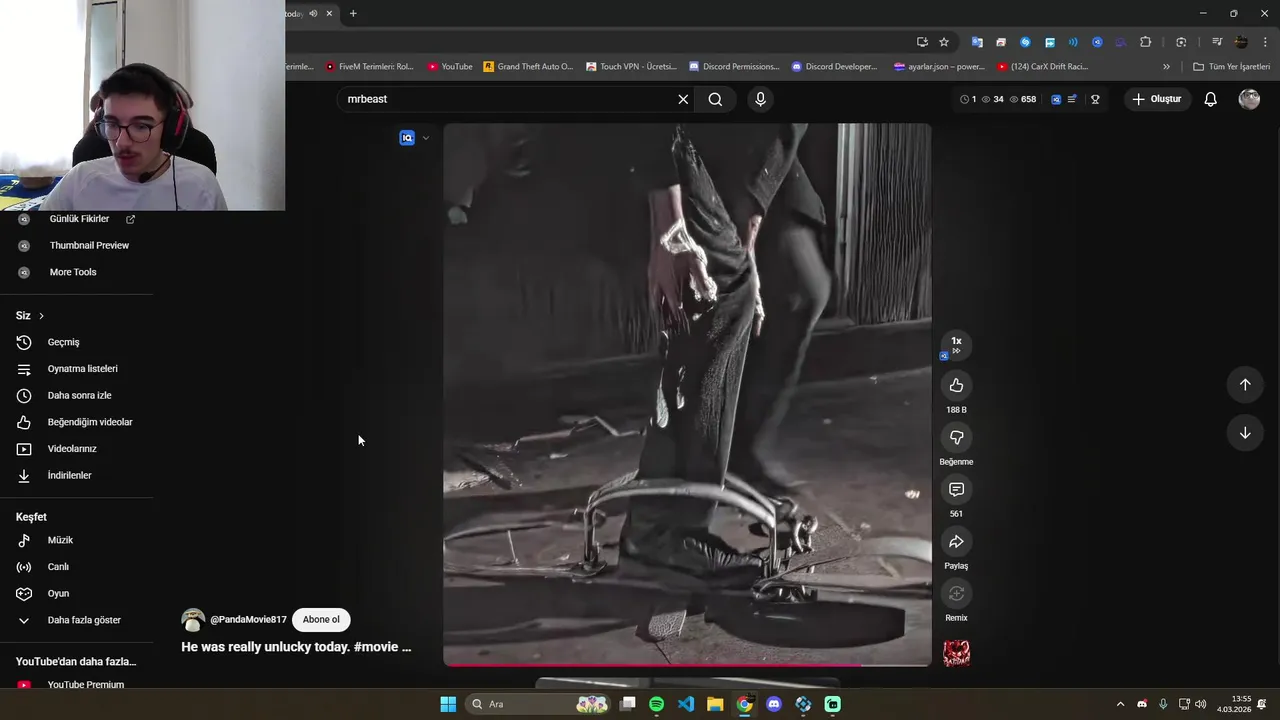Open Günlük Fikirler in sidebar

click(x=79, y=219)
